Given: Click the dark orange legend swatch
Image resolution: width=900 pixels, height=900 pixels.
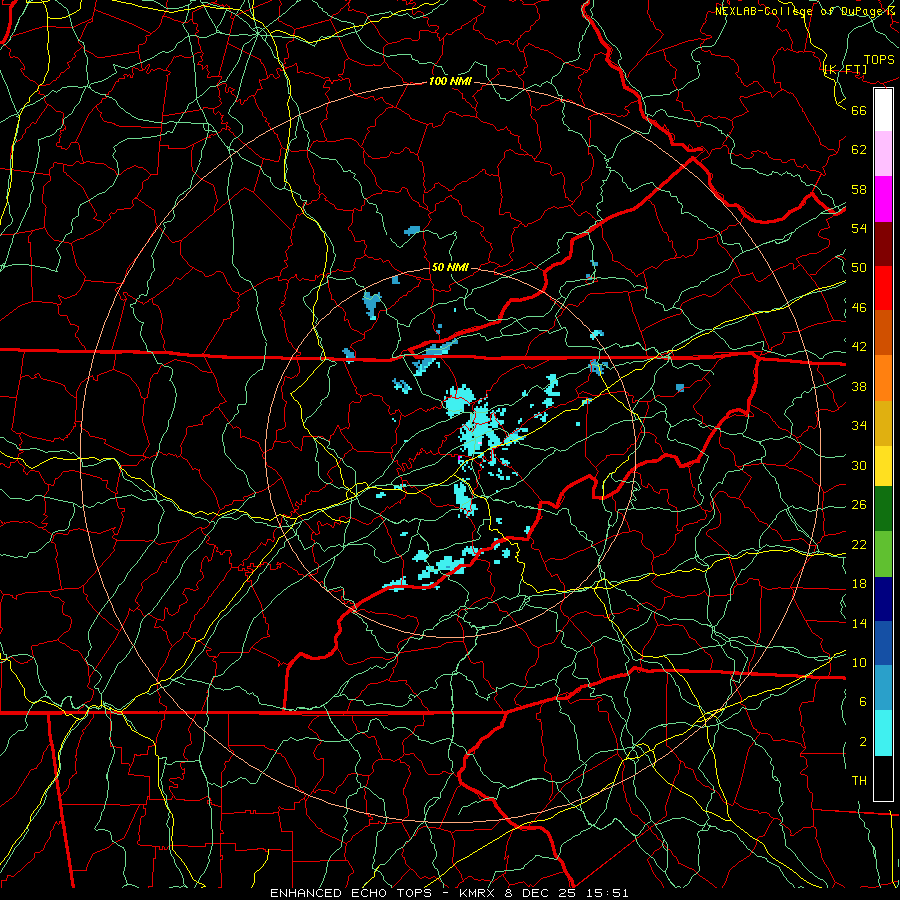Looking at the screenshot, I should pos(883,333).
